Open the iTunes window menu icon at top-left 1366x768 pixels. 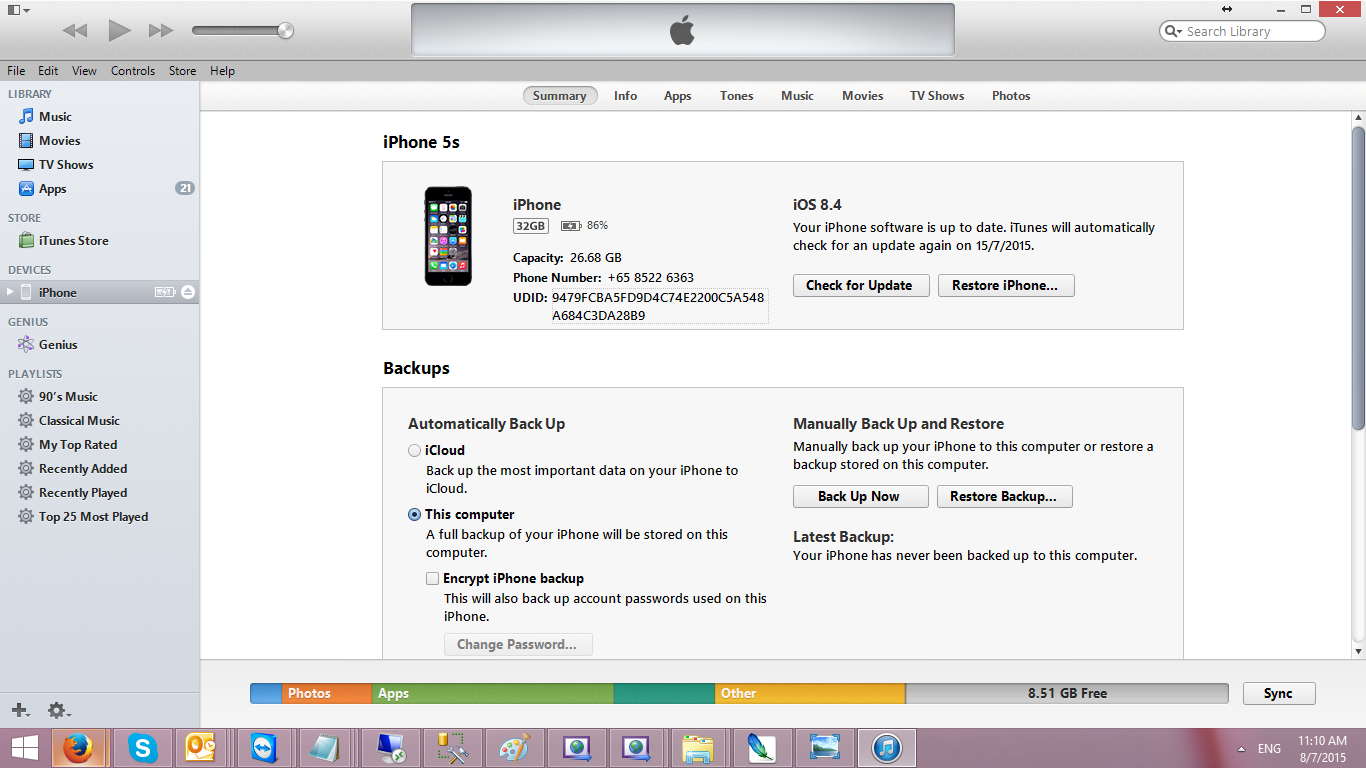pos(17,9)
